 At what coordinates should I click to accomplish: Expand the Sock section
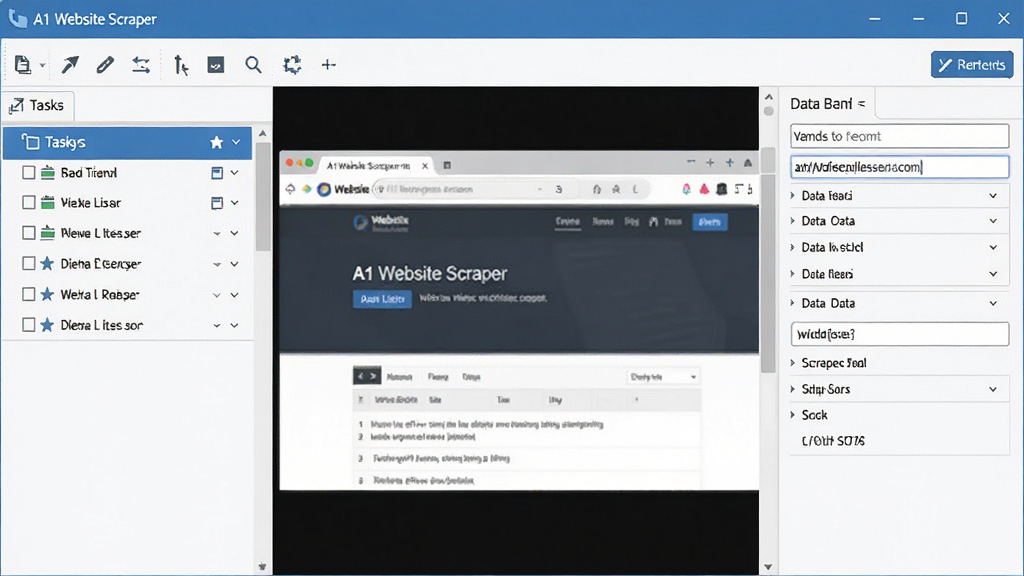[899, 415]
